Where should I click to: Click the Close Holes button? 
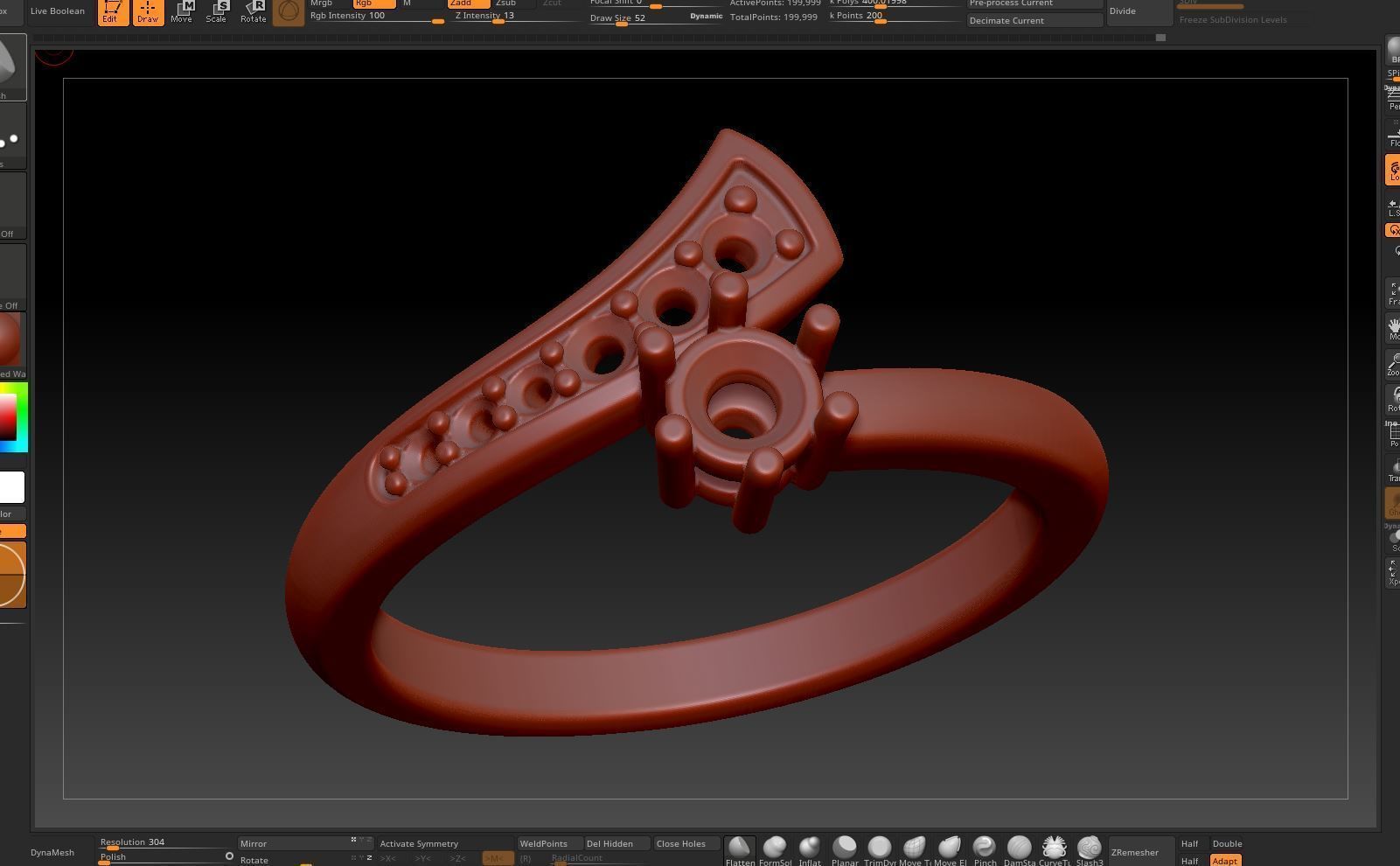click(x=686, y=844)
